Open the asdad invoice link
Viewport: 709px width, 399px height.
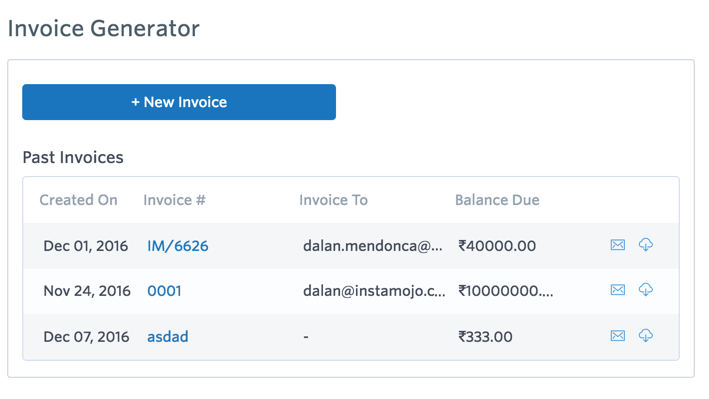pyautogui.click(x=168, y=337)
